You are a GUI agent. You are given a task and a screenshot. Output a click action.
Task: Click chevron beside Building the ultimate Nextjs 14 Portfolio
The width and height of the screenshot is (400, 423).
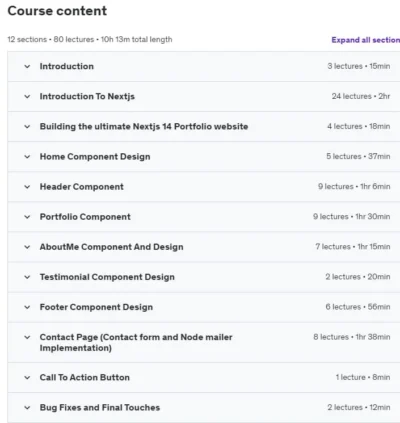pyautogui.click(x=27, y=127)
